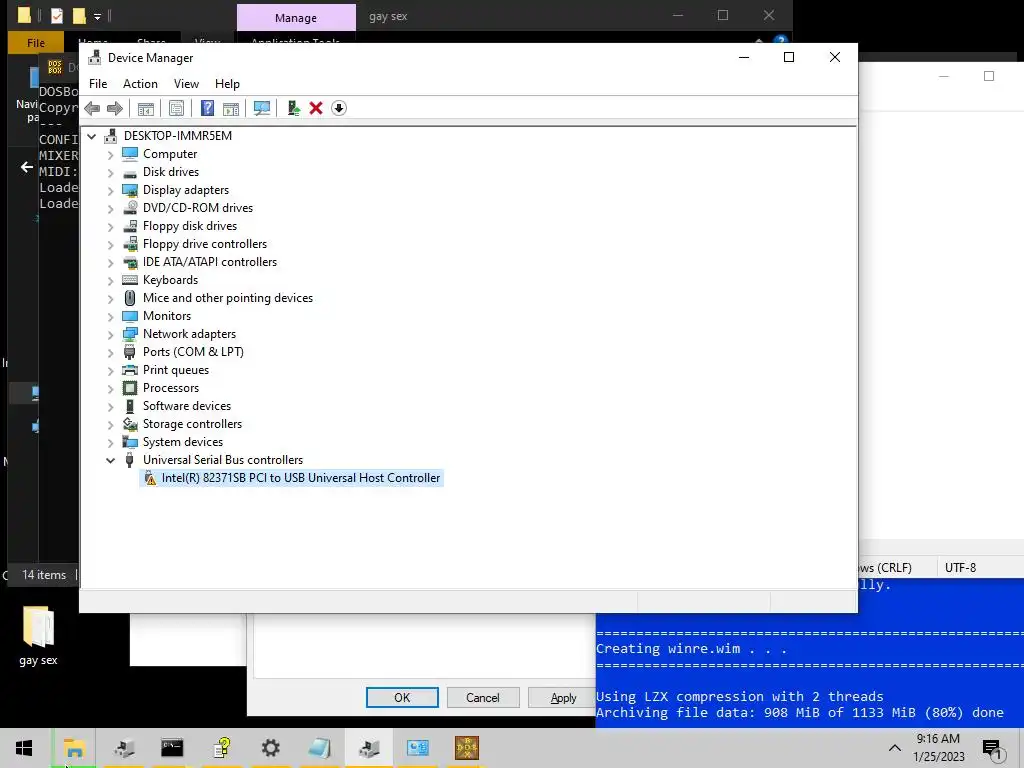Select Software devices tree item
The height and width of the screenshot is (768, 1024).
(x=187, y=406)
